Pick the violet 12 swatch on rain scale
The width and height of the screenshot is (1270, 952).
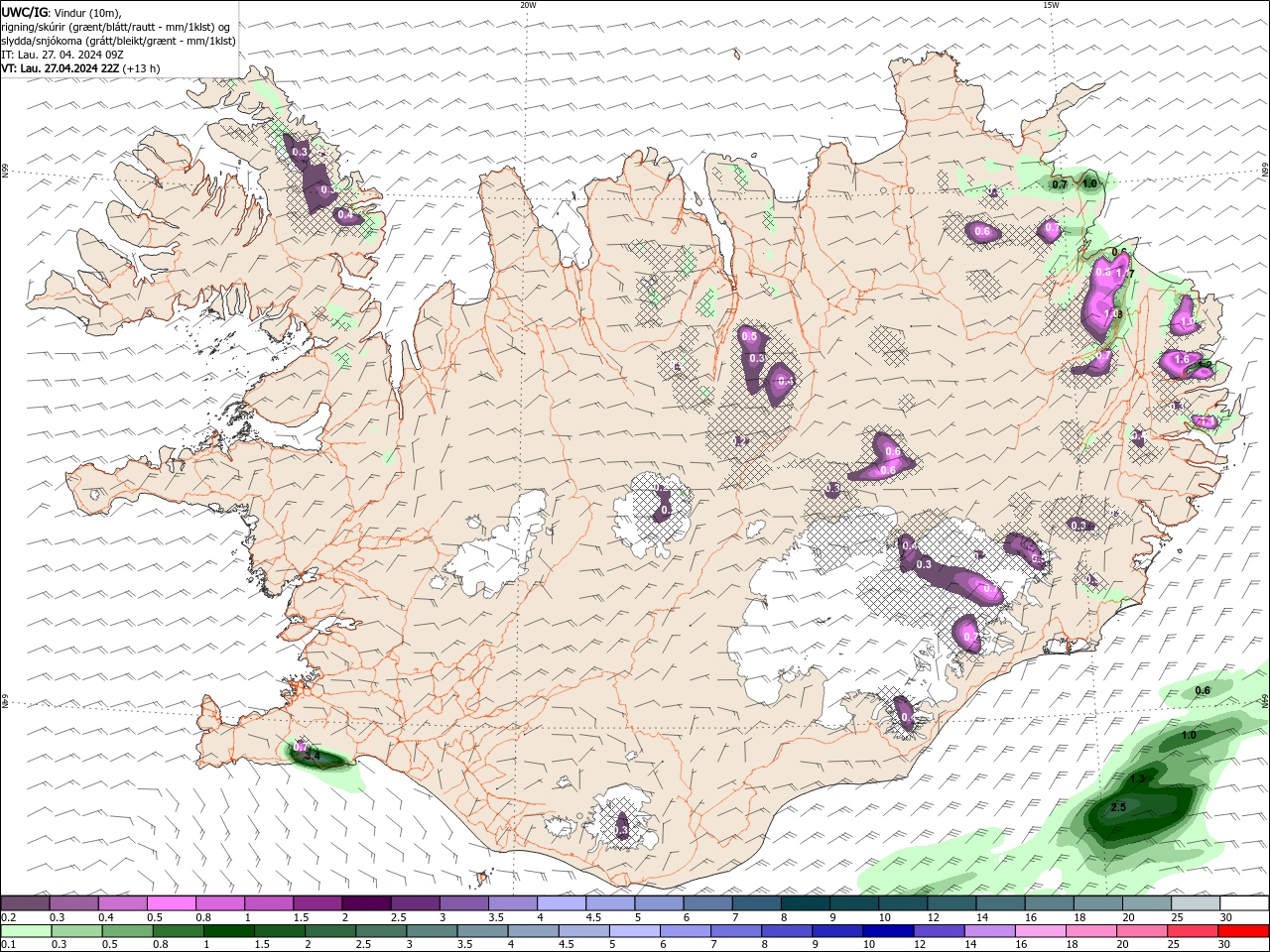[x=938, y=931]
